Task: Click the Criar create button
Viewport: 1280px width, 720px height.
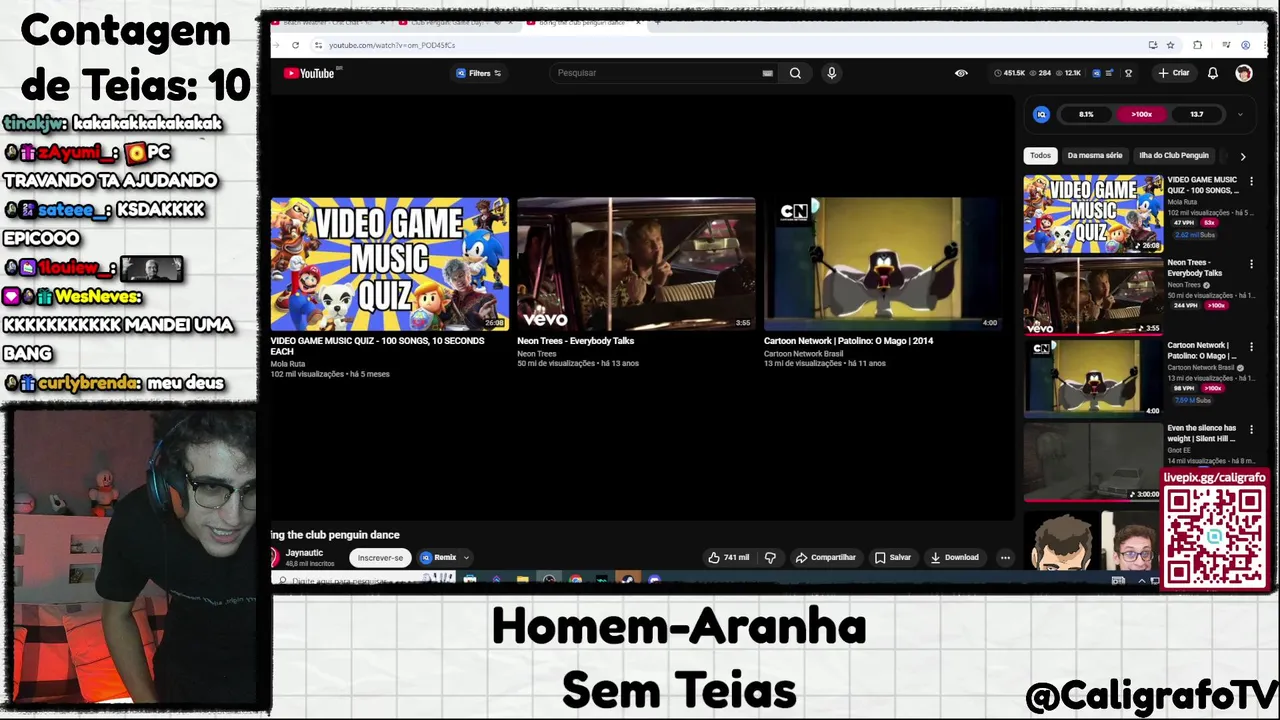Action: (1174, 73)
